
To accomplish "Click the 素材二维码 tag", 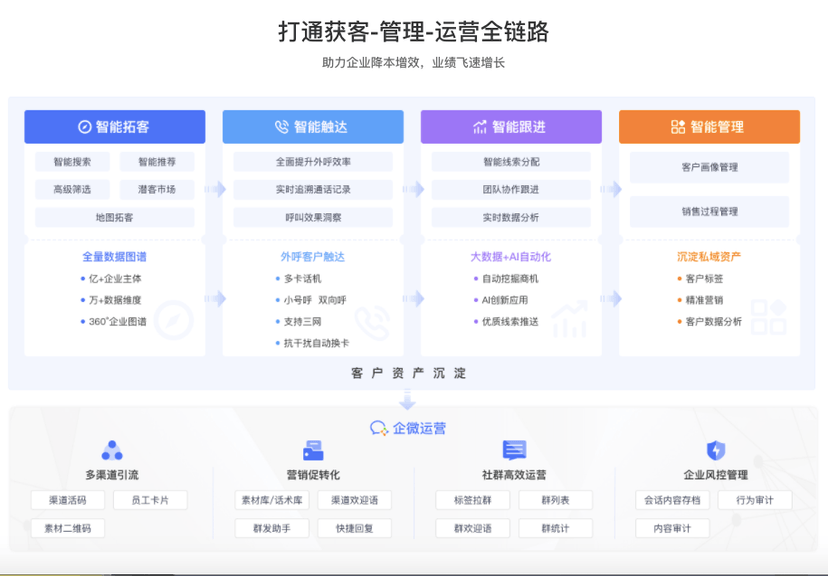I will click(68, 528).
